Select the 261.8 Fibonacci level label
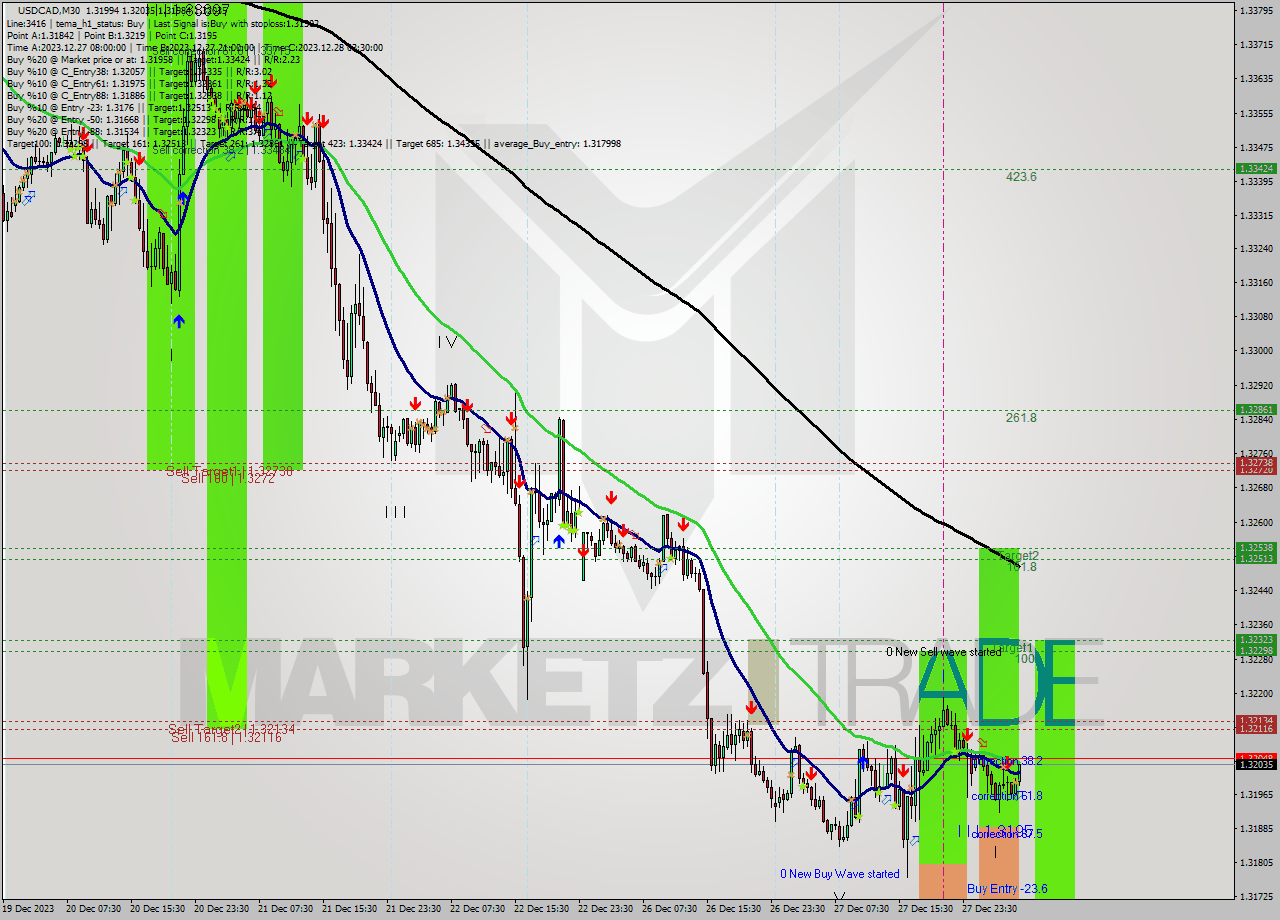This screenshot has height=920, width=1280. click(1021, 418)
